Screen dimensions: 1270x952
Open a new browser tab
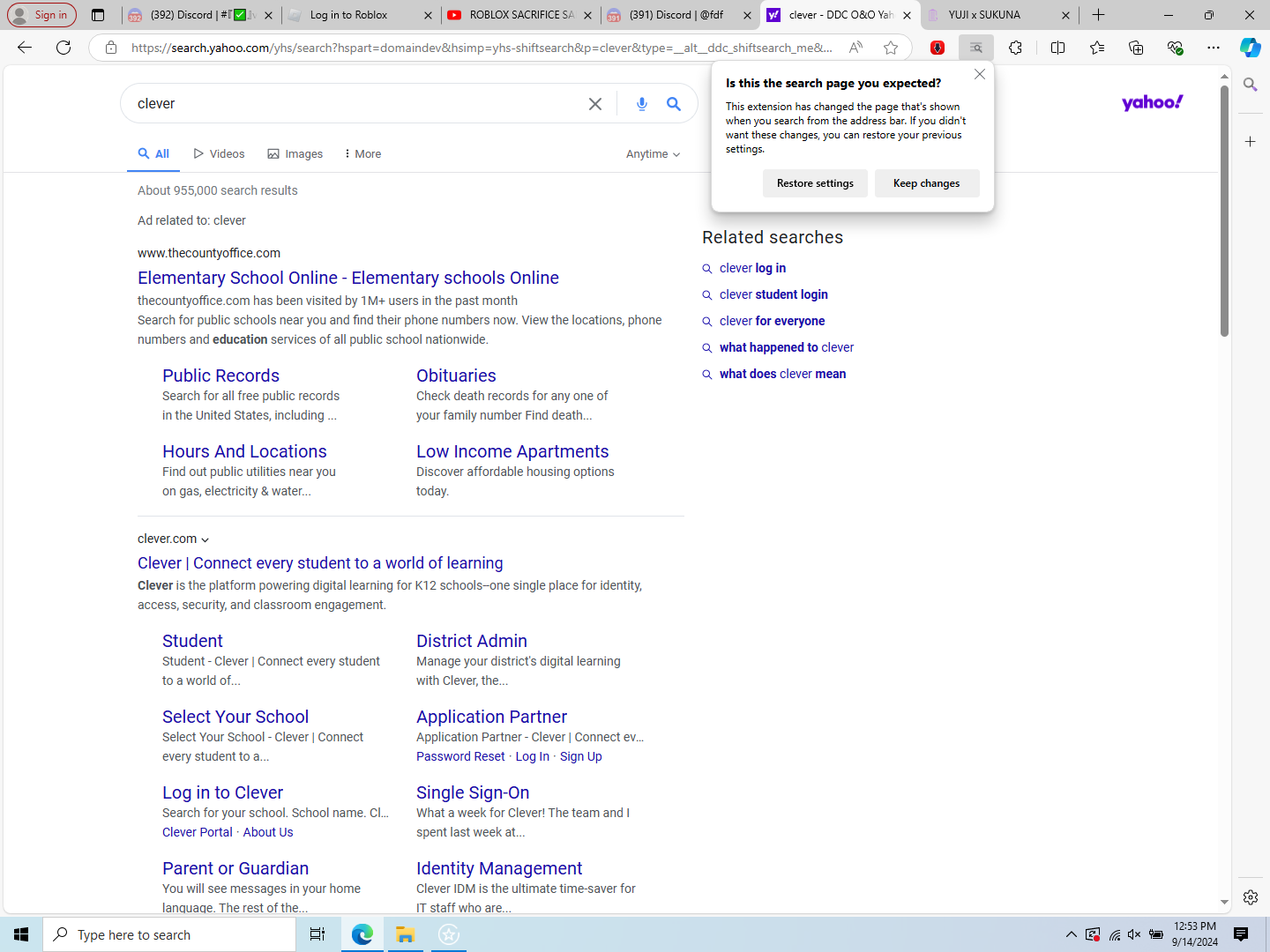(x=1098, y=15)
